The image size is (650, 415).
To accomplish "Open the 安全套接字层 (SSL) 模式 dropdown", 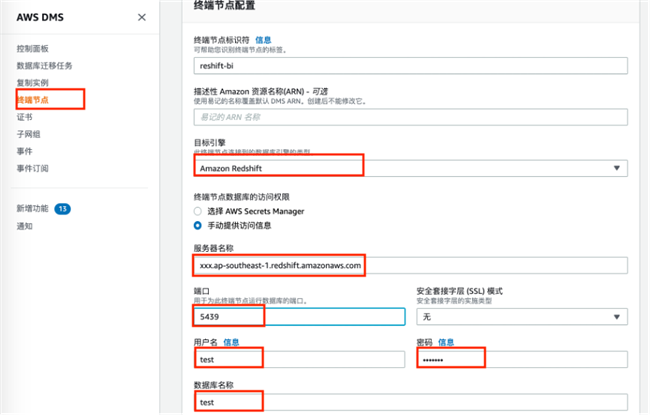I will (522, 317).
